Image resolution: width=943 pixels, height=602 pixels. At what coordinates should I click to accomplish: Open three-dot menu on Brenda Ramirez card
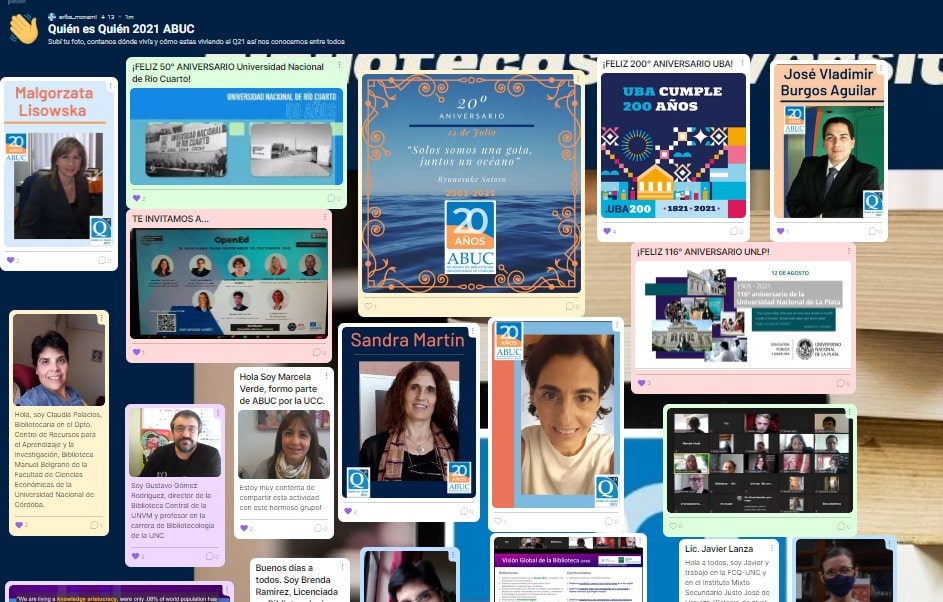pos(342,567)
